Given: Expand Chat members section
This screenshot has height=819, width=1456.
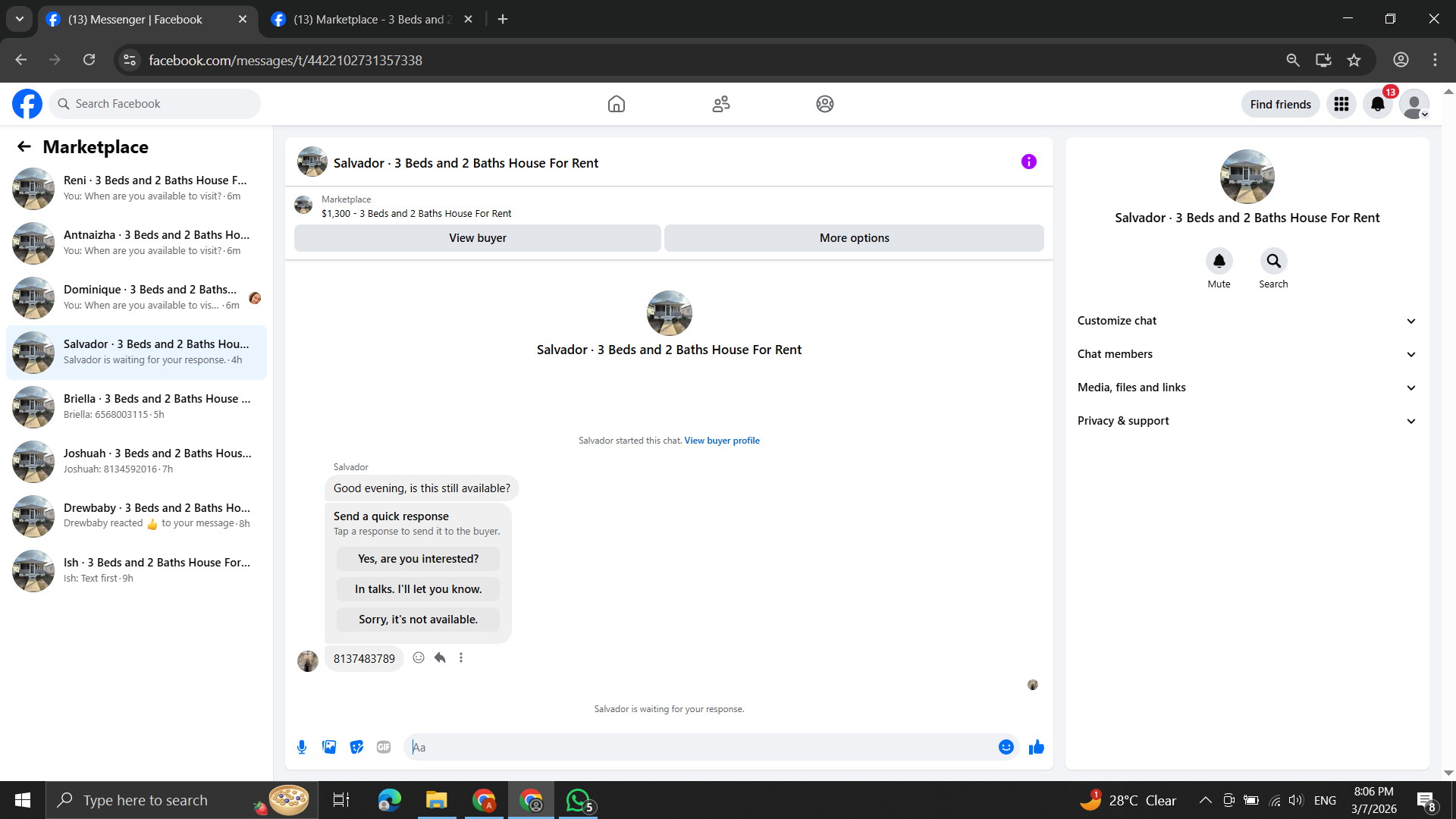Looking at the screenshot, I should point(1247,354).
